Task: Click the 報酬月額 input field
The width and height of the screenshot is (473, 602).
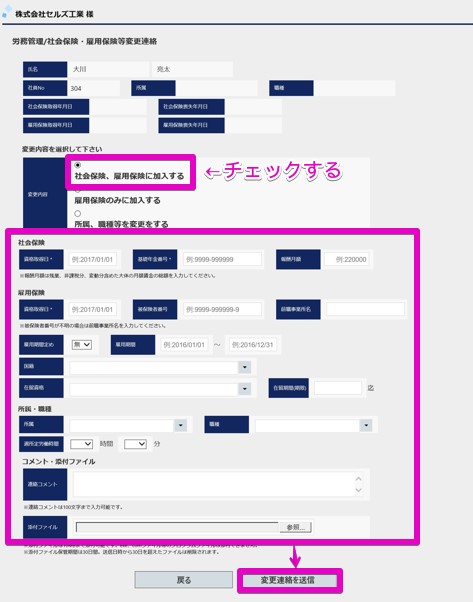Action: (x=347, y=260)
